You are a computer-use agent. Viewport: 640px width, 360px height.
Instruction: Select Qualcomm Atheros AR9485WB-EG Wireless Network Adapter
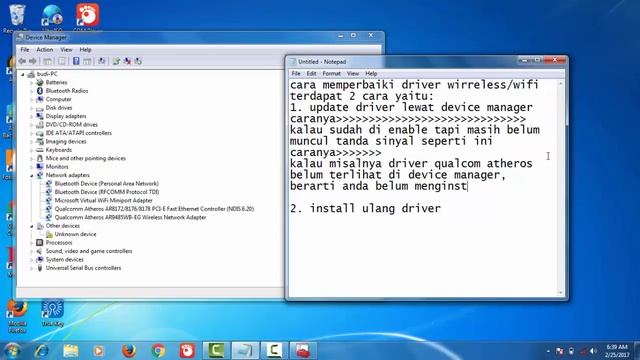point(130,218)
